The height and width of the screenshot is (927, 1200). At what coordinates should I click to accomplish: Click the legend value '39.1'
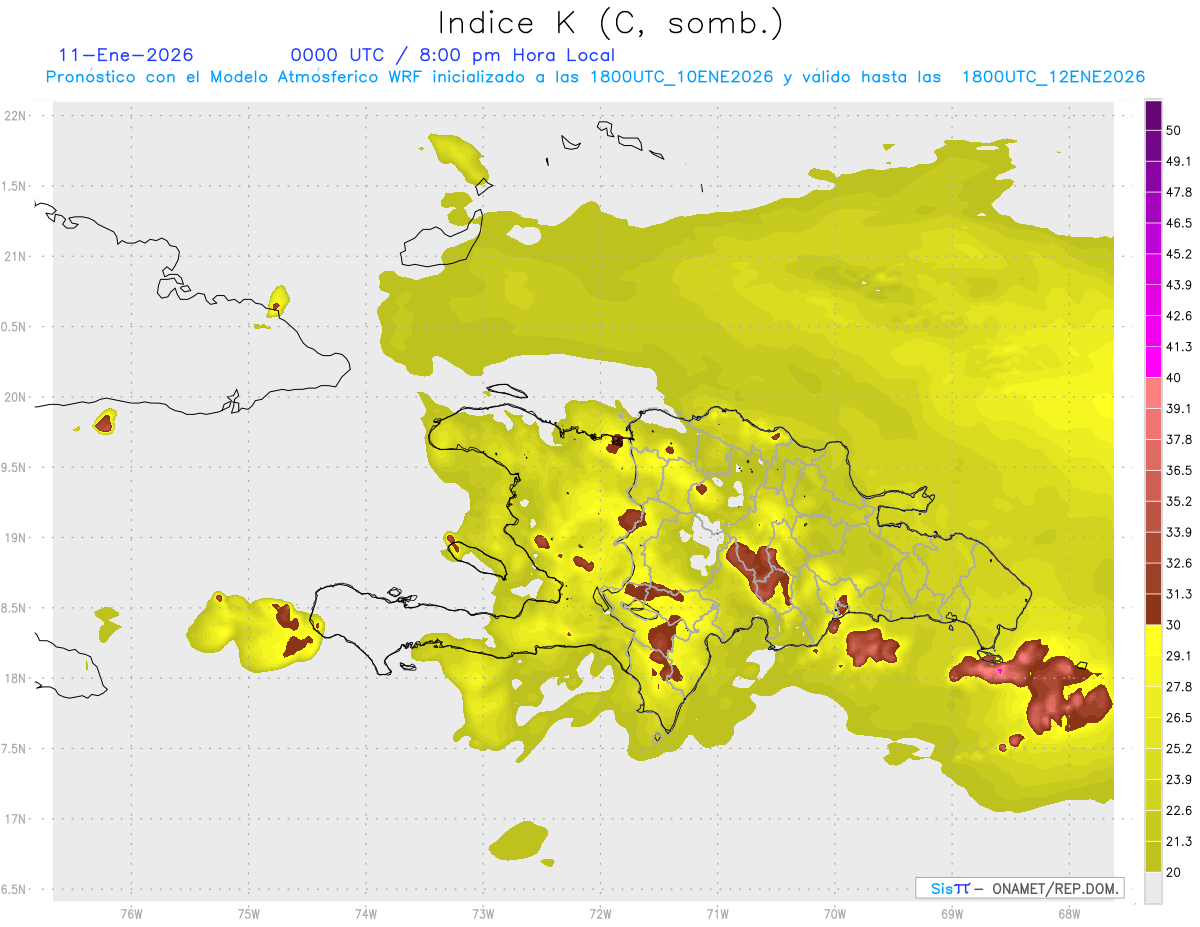coord(1179,409)
